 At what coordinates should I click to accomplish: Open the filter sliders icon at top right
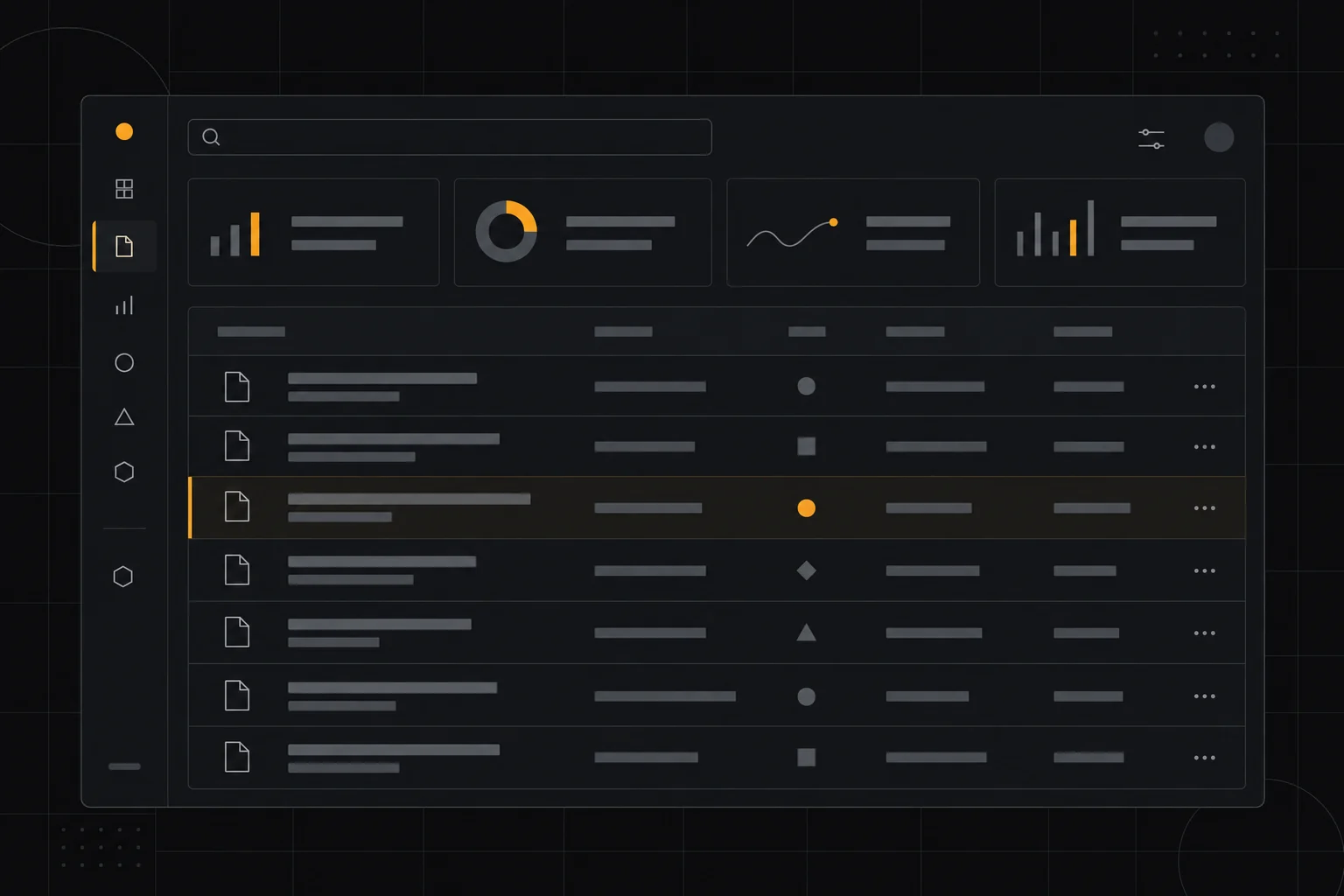pyautogui.click(x=1151, y=138)
